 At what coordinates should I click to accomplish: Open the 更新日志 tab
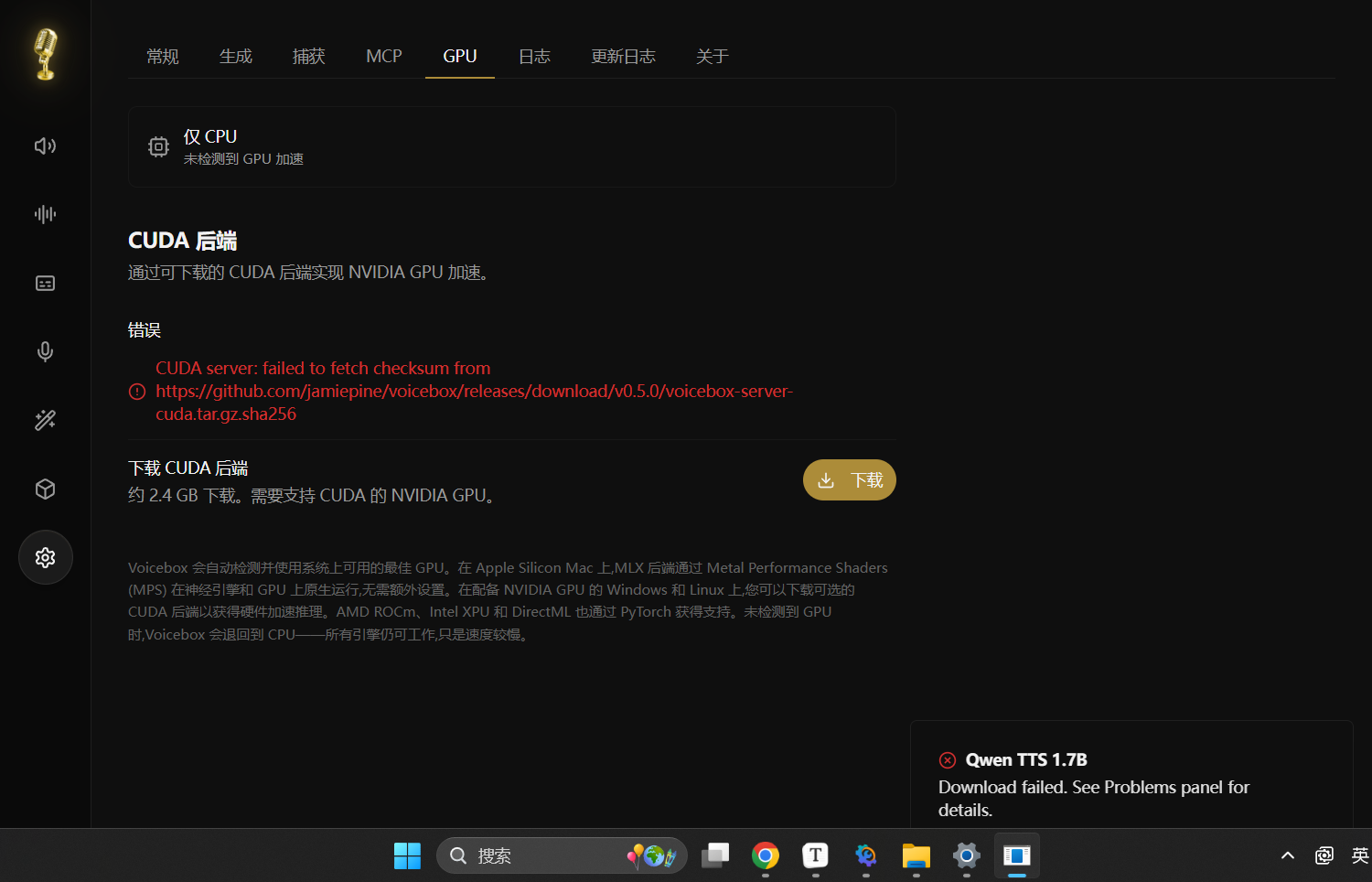pyautogui.click(x=624, y=57)
